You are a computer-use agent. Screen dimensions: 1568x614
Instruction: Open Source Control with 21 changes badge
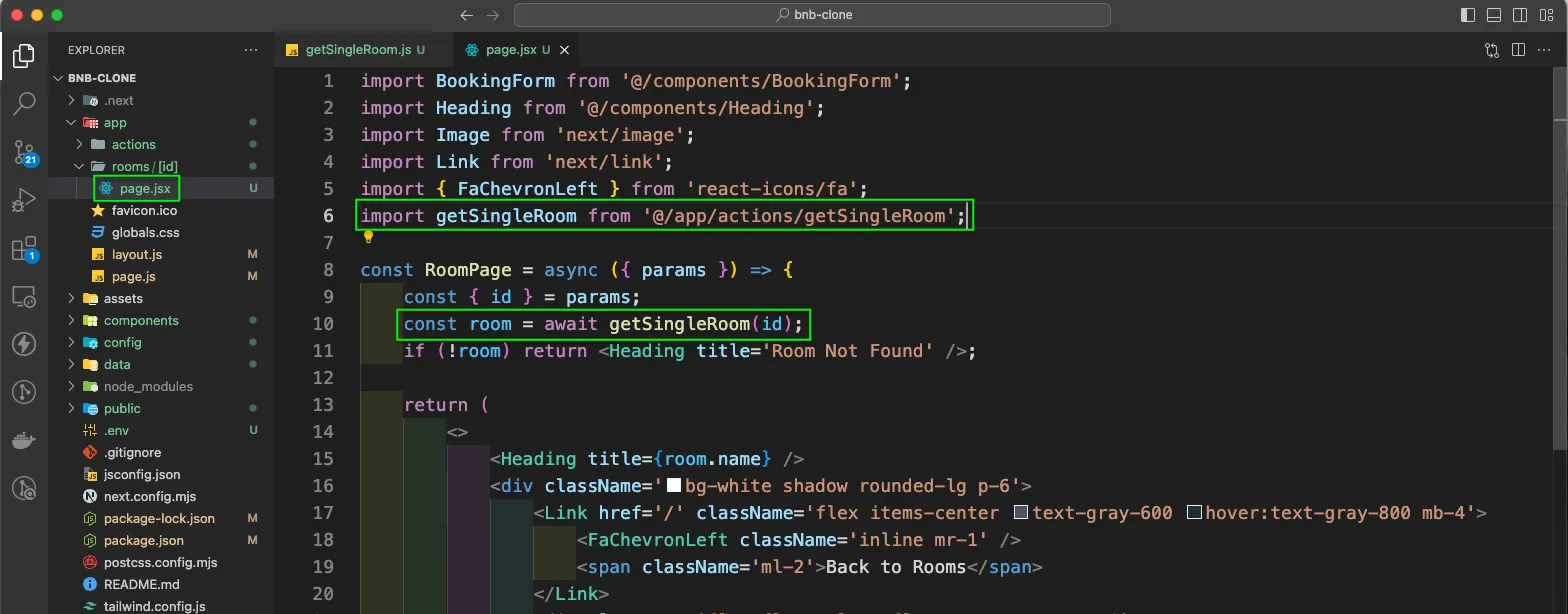(x=24, y=152)
